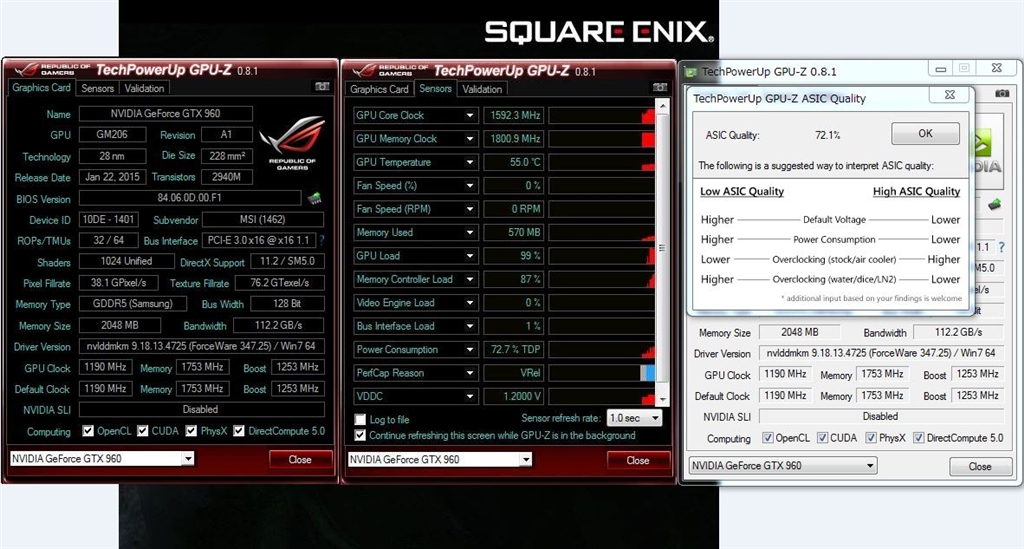Select Sensors tab in middle window
This screenshot has height=549, width=1024.
(435, 88)
